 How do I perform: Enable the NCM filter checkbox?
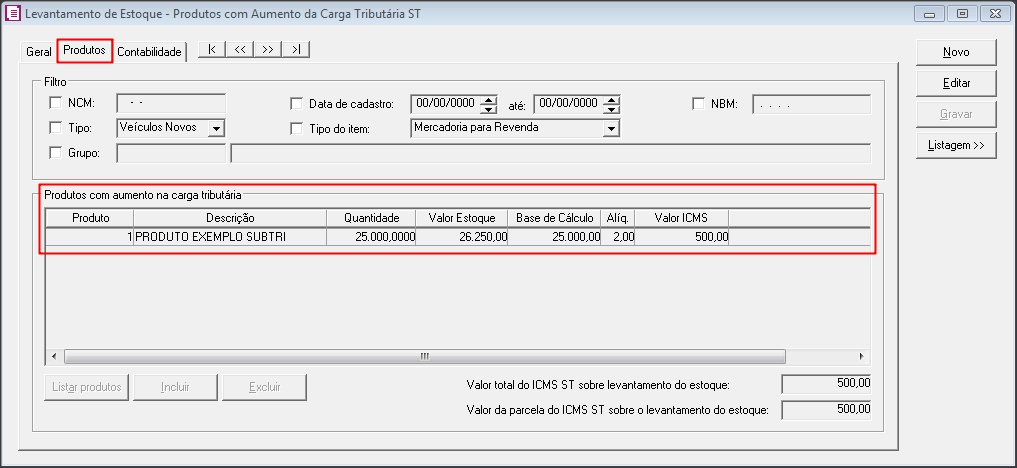tap(55, 103)
